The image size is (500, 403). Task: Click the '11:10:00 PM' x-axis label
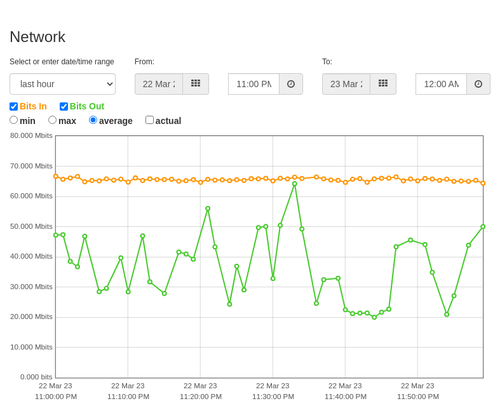[128, 397]
